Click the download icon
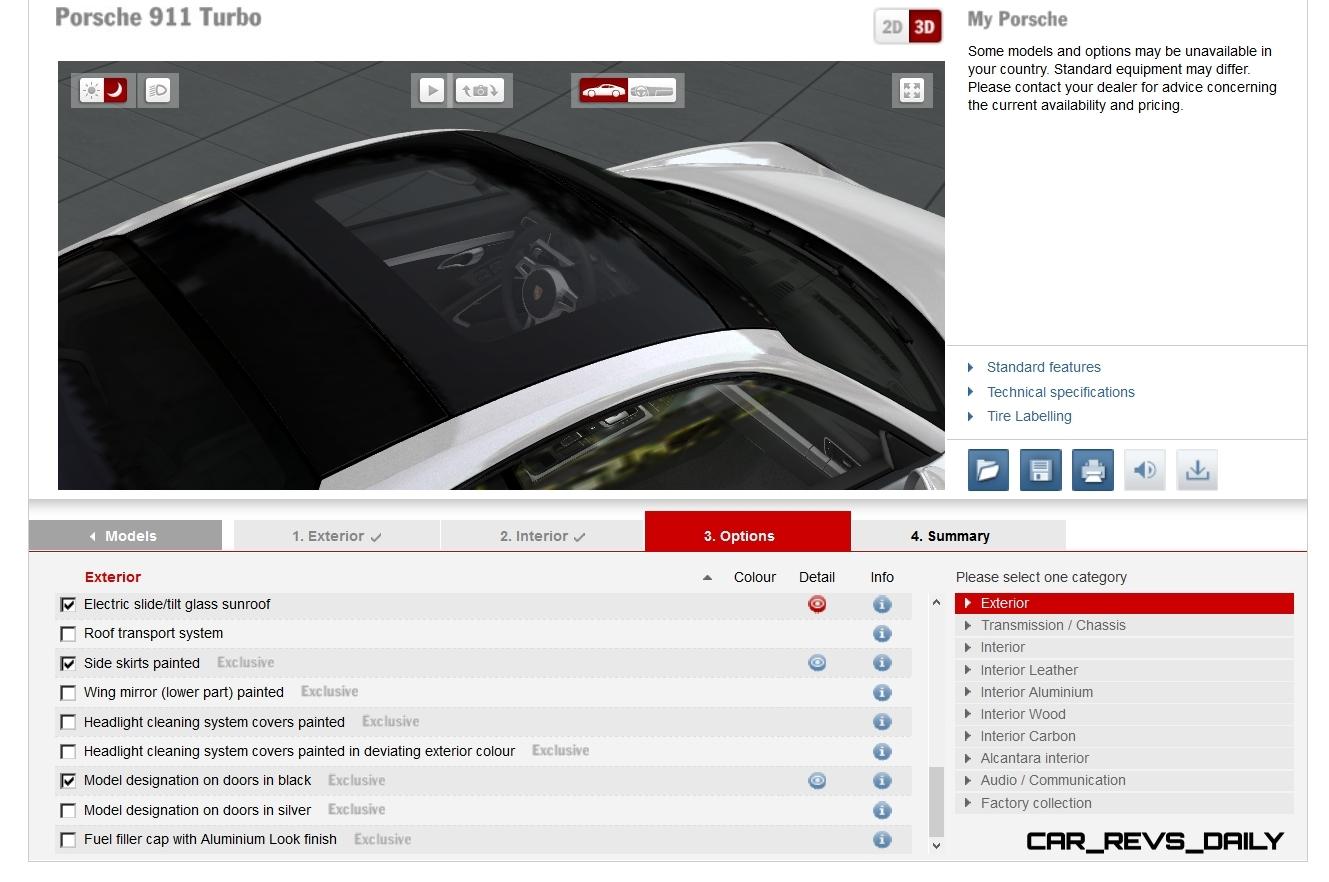 pos(1197,470)
